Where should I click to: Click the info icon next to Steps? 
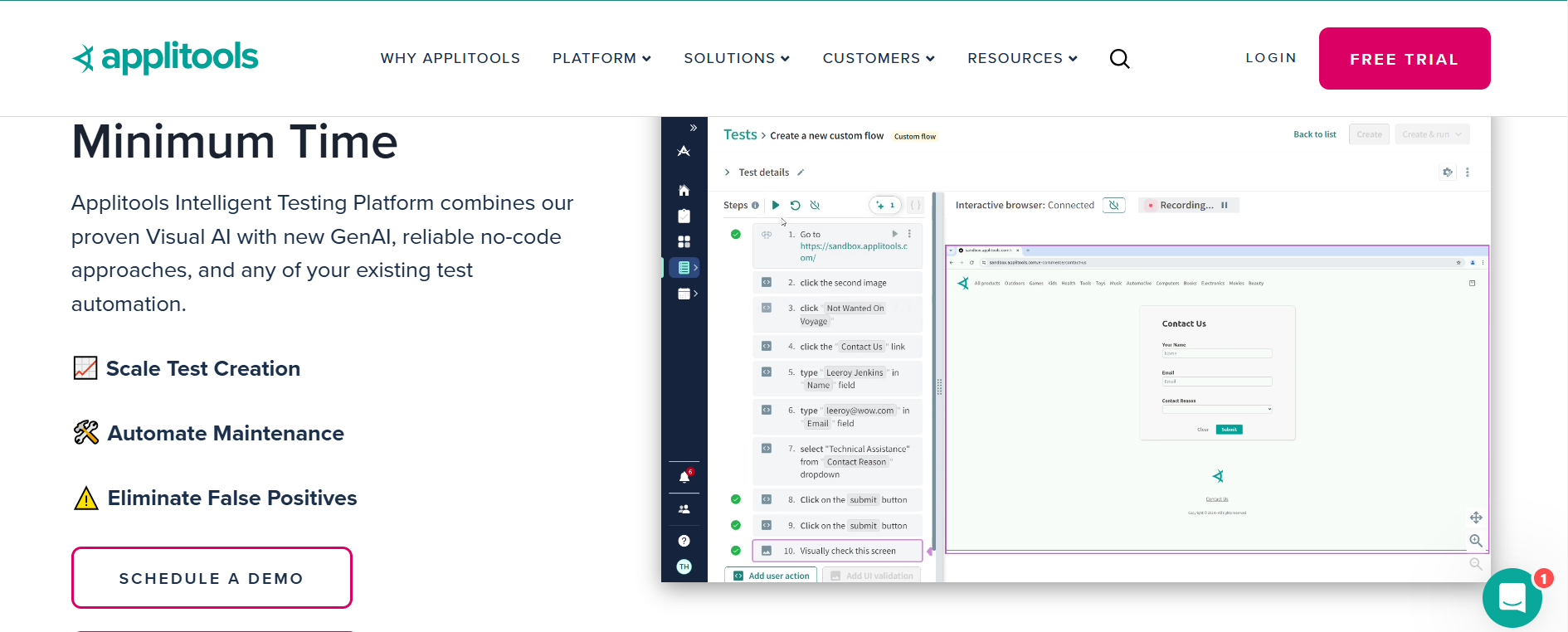(x=755, y=206)
